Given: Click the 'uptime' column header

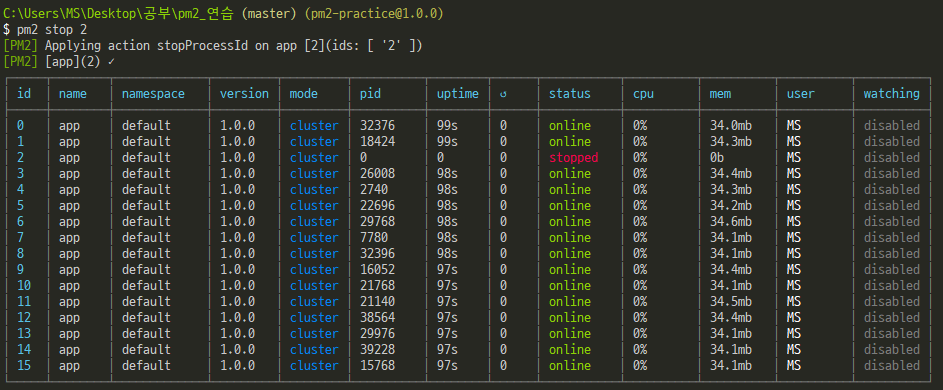Looking at the screenshot, I should (458, 94).
